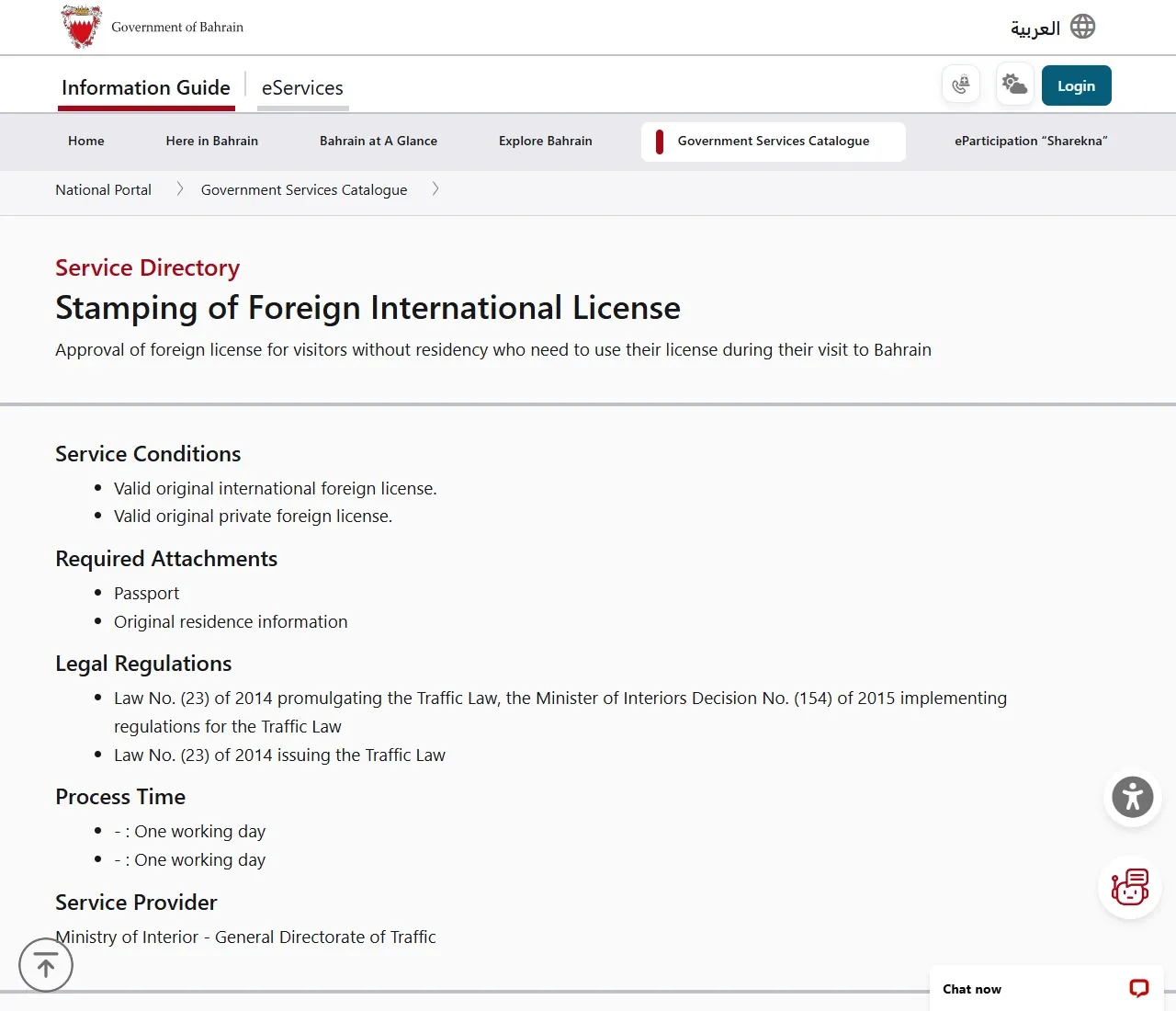This screenshot has height=1011, width=1176.
Task: Click the Process Time heading
Action: pyautogui.click(x=120, y=797)
